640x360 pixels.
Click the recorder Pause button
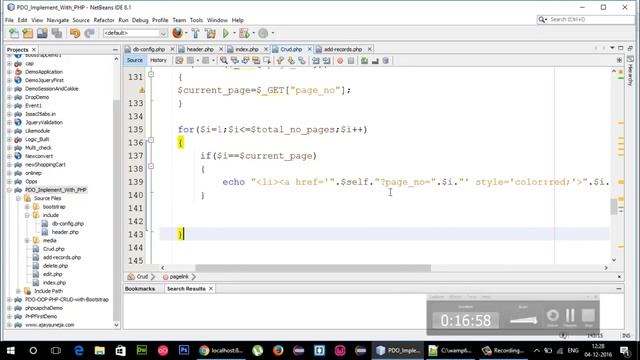tap(570, 316)
